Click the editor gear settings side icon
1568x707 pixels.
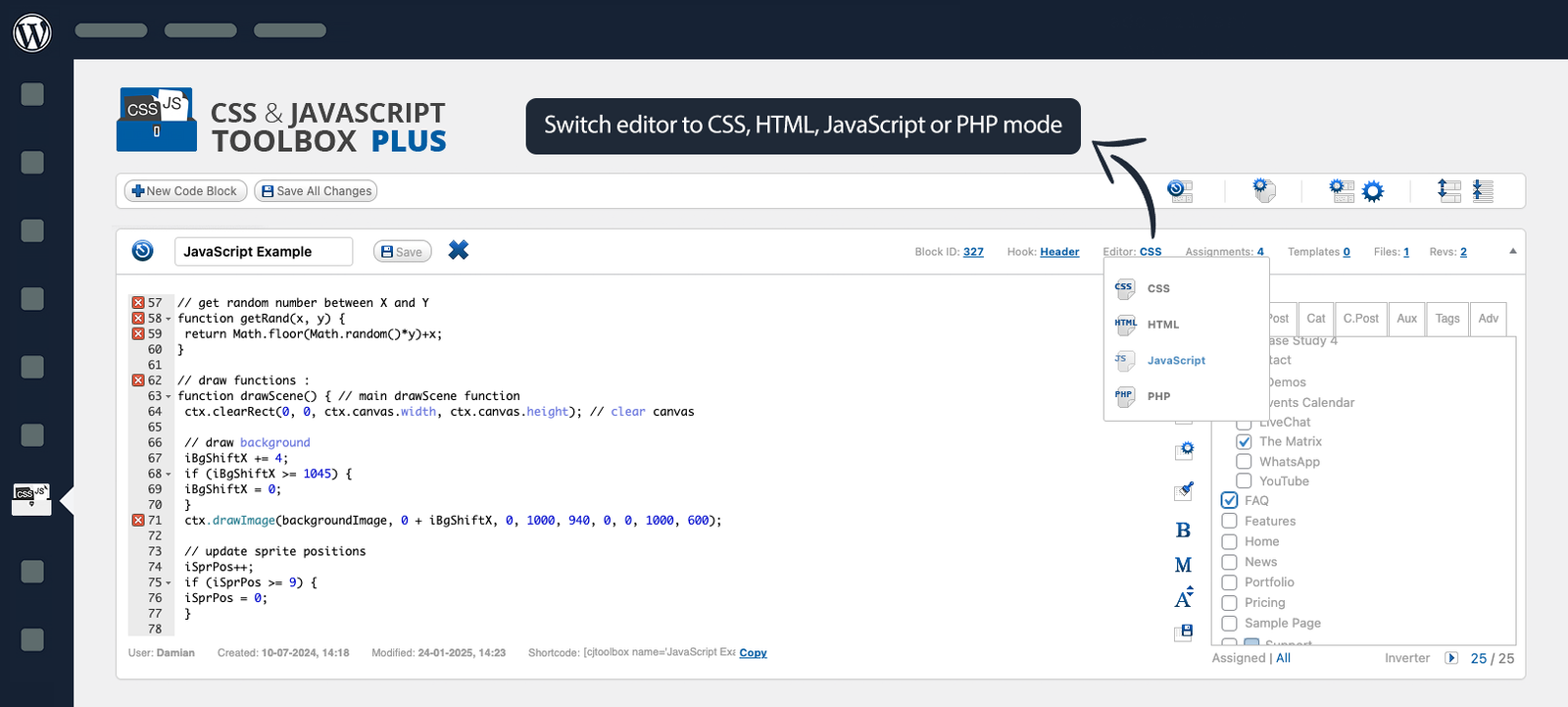1184,450
